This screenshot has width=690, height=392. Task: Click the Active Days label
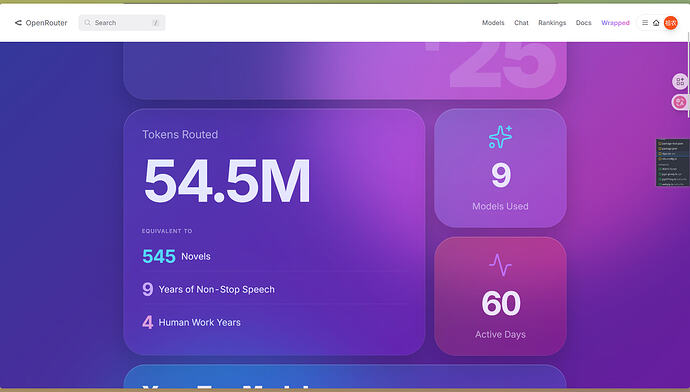pos(500,334)
